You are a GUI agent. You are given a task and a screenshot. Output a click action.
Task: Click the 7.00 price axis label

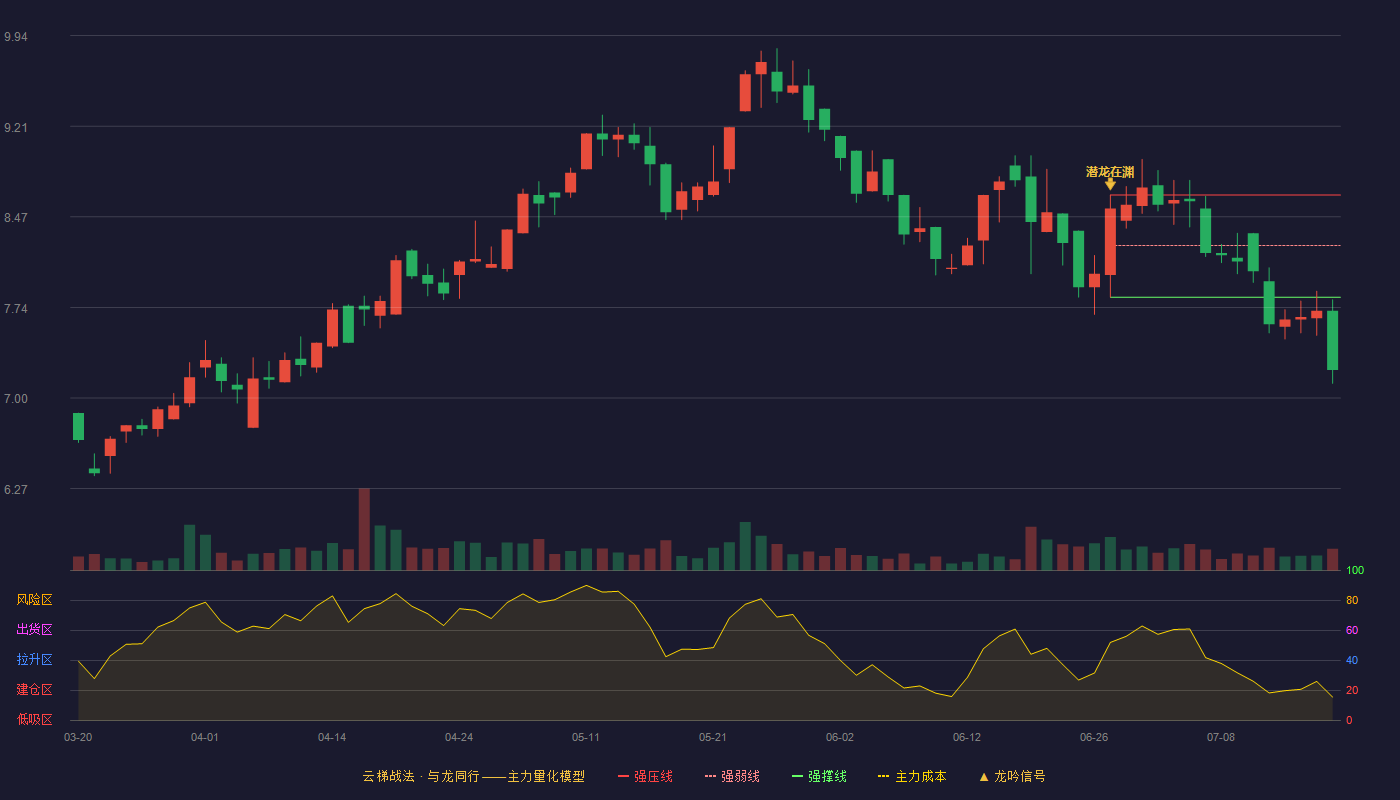(x=16, y=399)
